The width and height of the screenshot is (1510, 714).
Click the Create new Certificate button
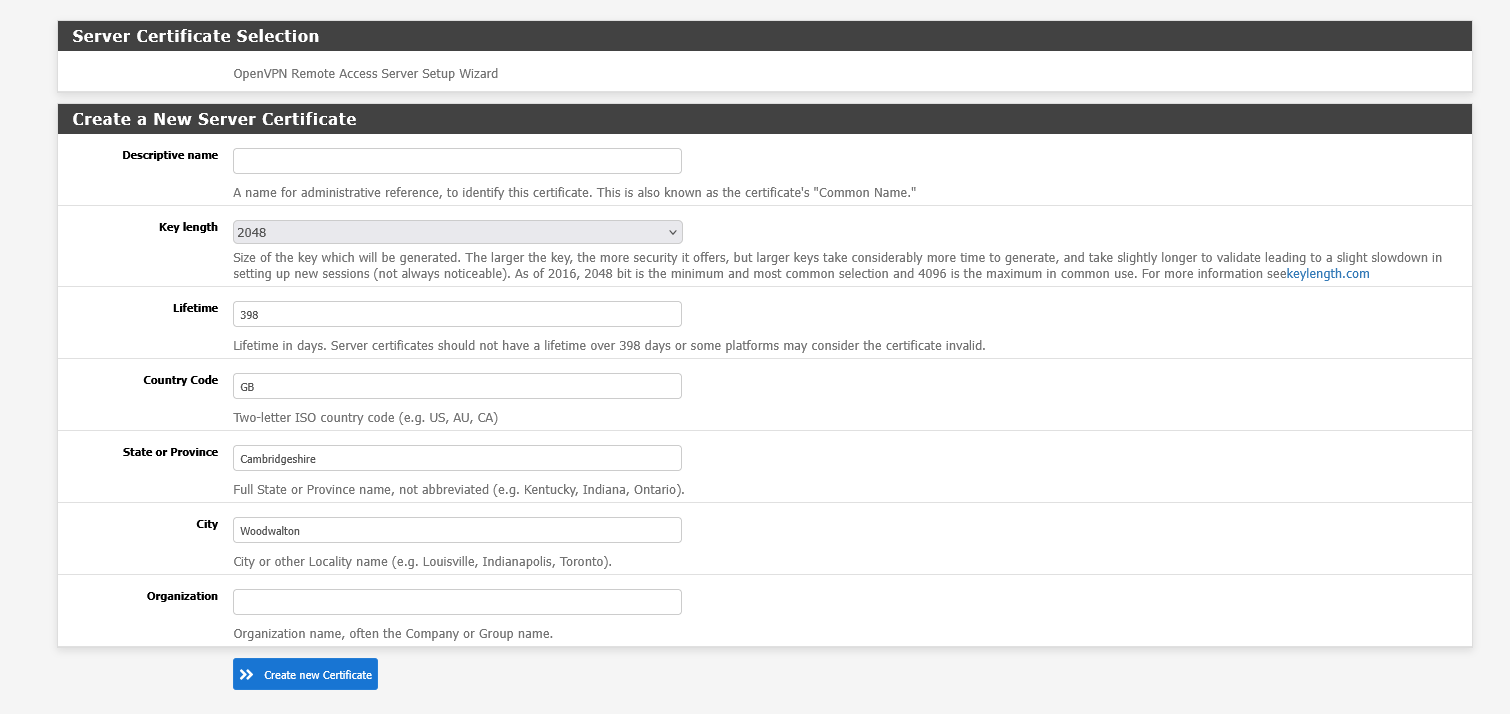click(305, 673)
